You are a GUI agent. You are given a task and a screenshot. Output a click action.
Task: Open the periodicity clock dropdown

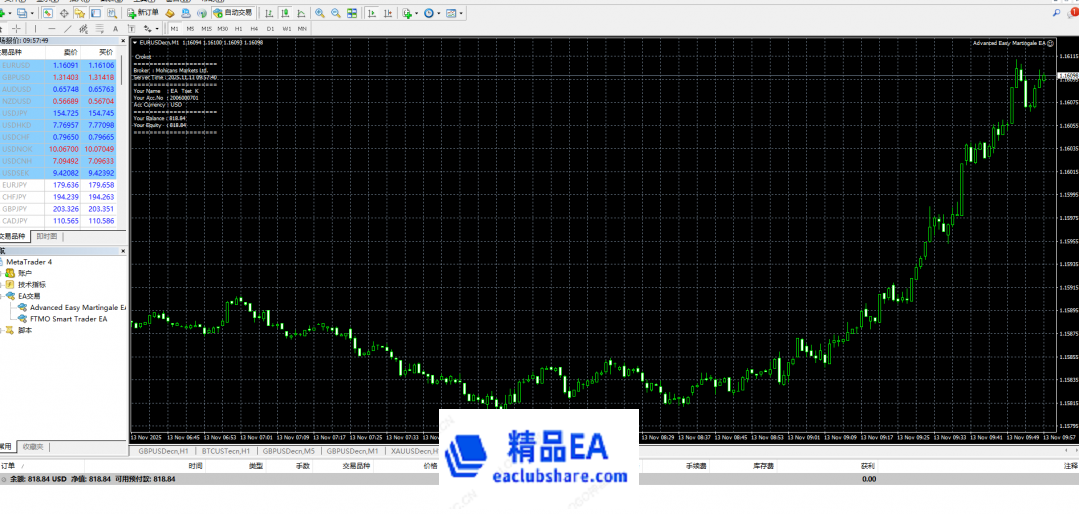pos(432,13)
